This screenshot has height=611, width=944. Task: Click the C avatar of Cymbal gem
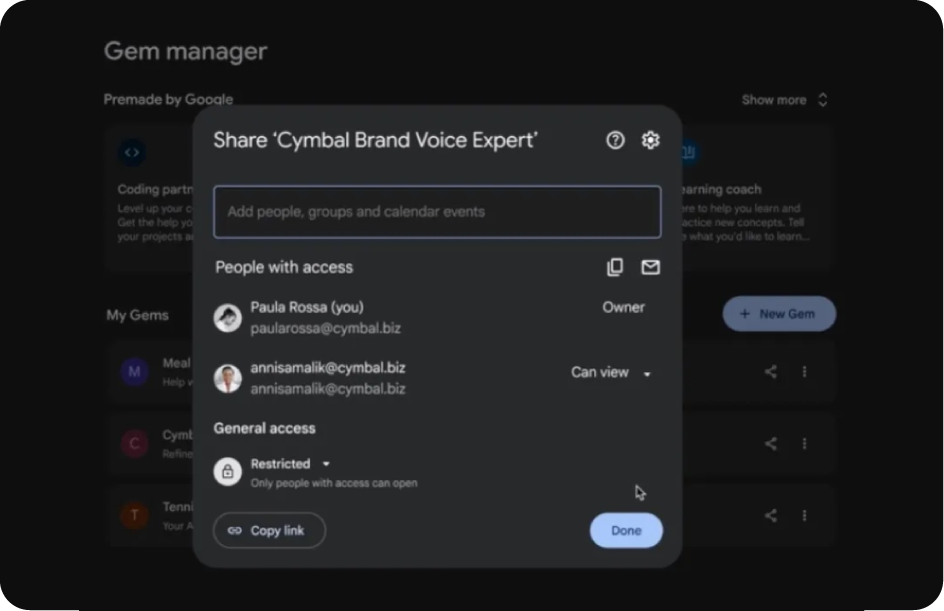(x=134, y=444)
